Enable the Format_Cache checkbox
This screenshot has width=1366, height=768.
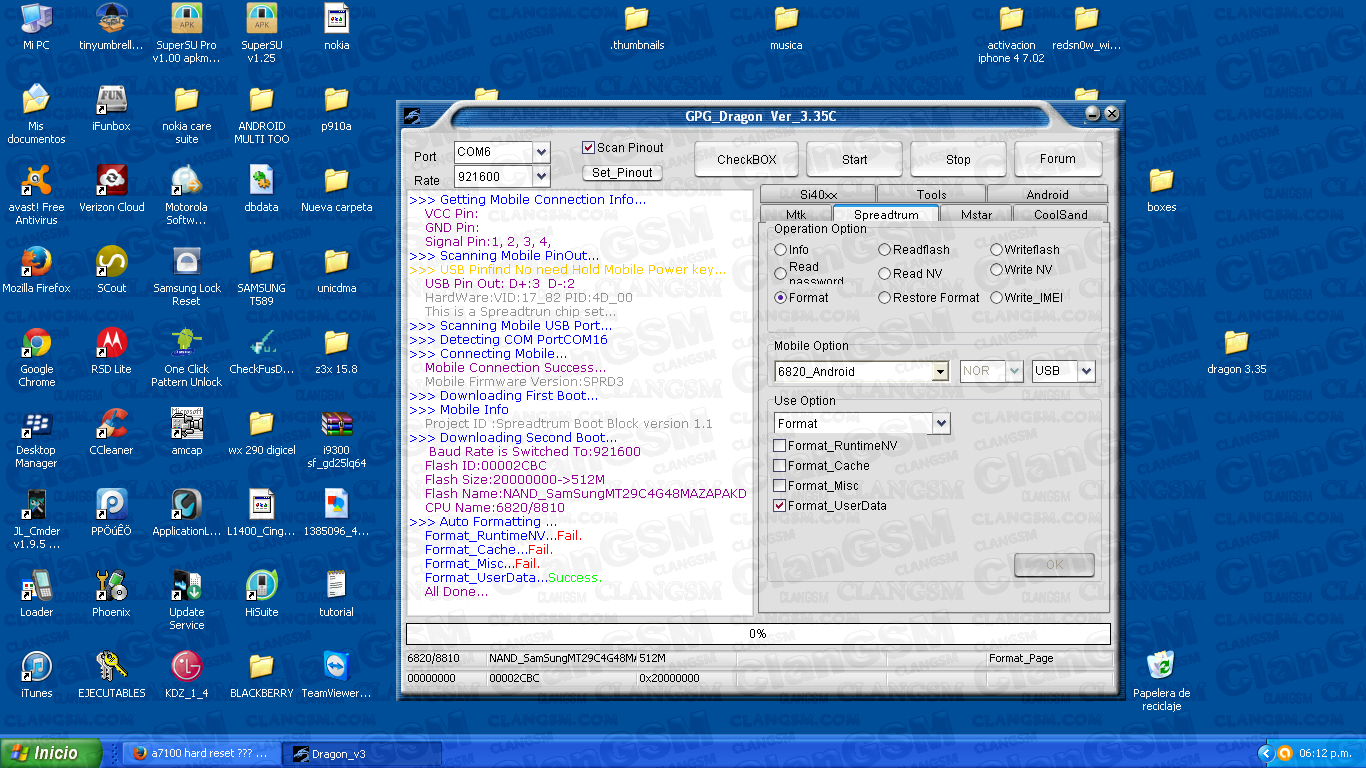click(780, 466)
